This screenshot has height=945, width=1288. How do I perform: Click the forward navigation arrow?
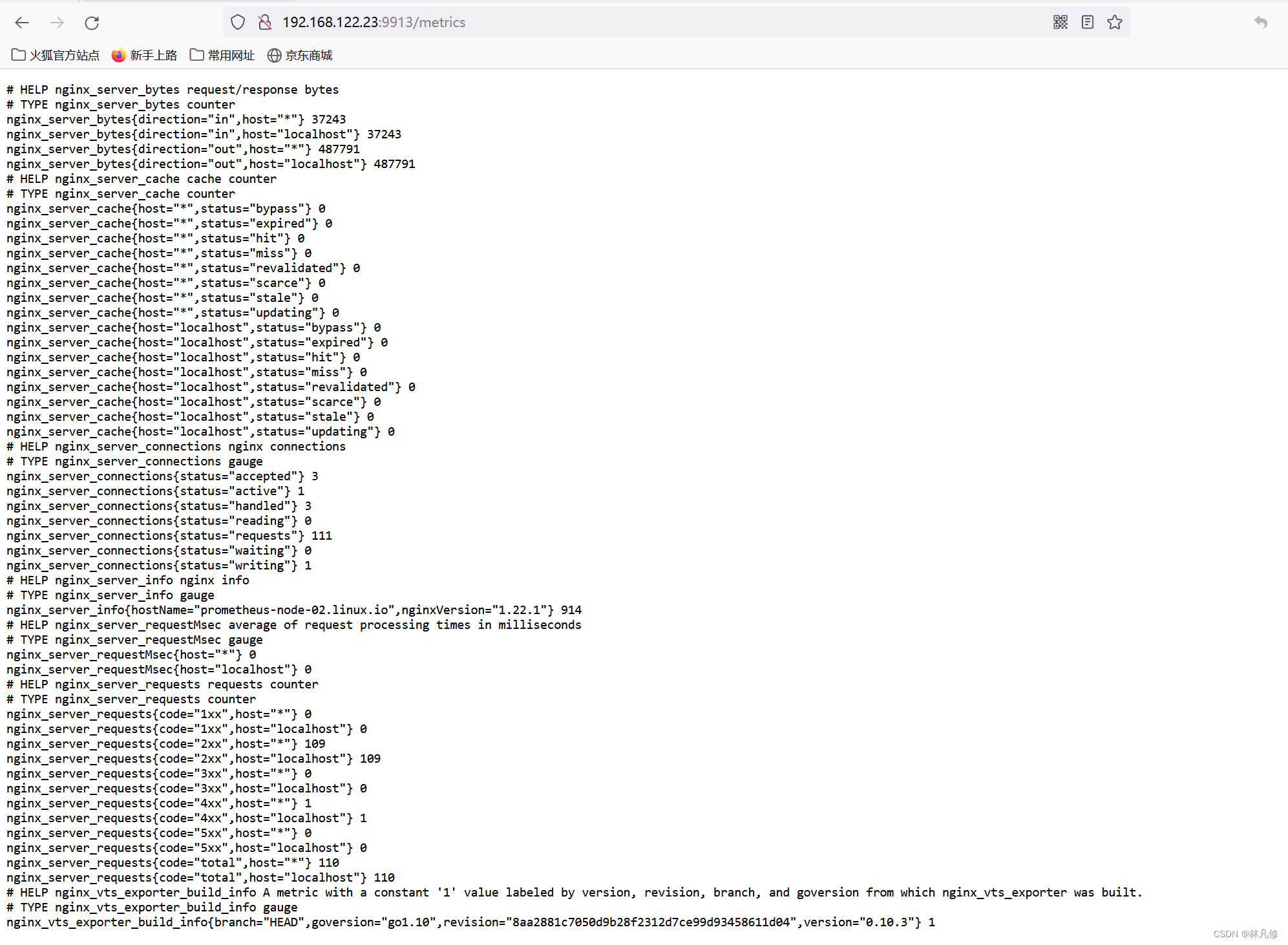pos(57,23)
